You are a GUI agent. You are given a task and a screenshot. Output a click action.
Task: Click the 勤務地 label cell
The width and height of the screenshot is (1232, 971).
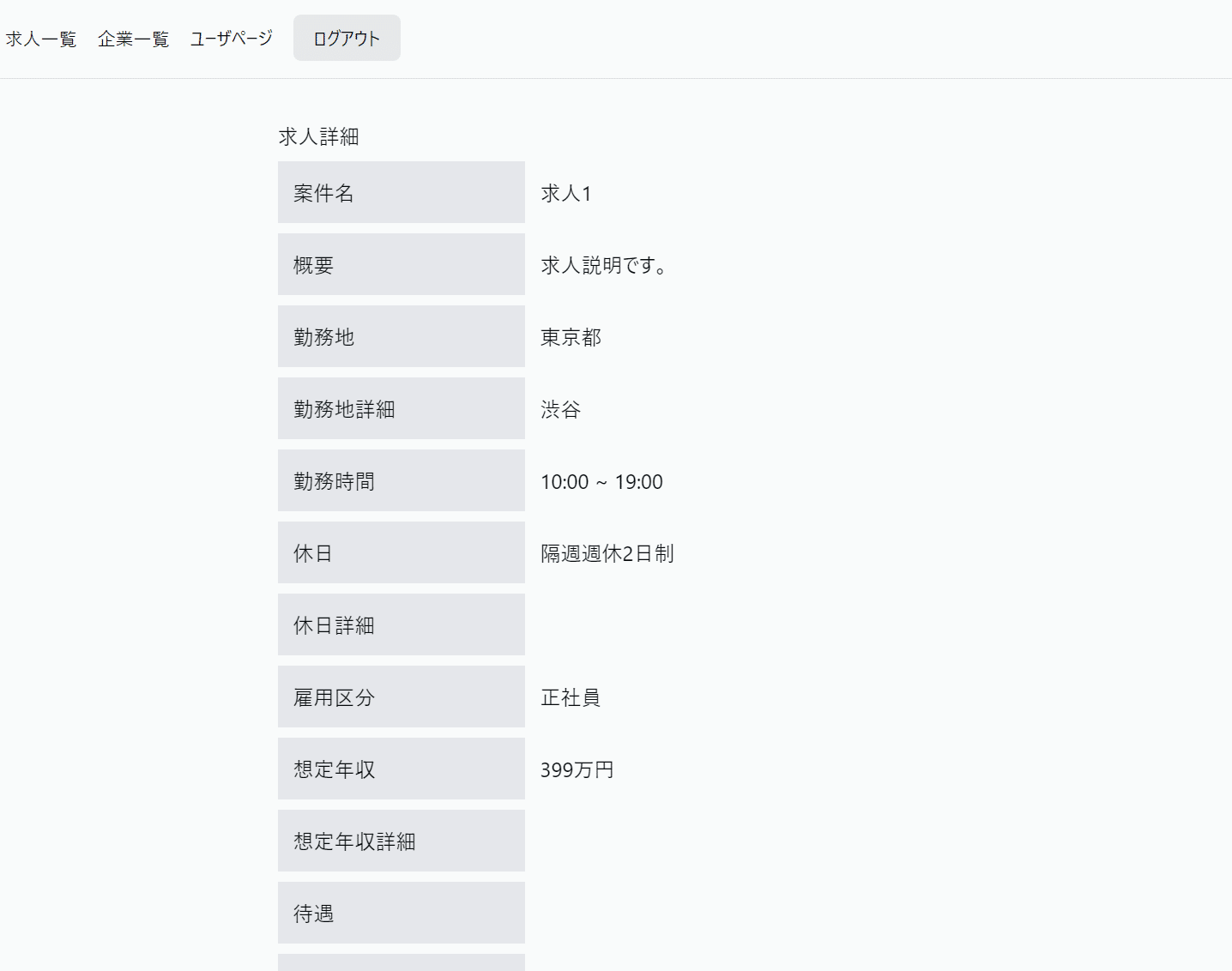click(x=401, y=337)
